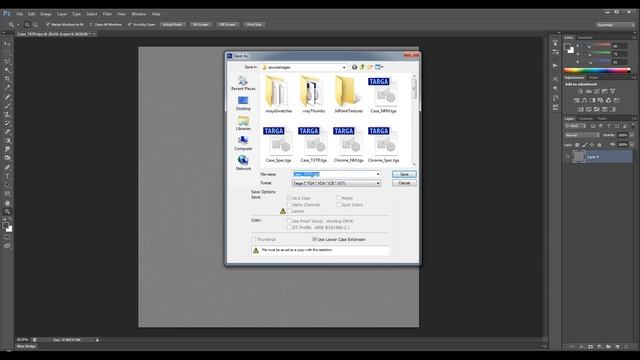Add a Curves adjustment
Screen dimensions: 640x360
596,91
